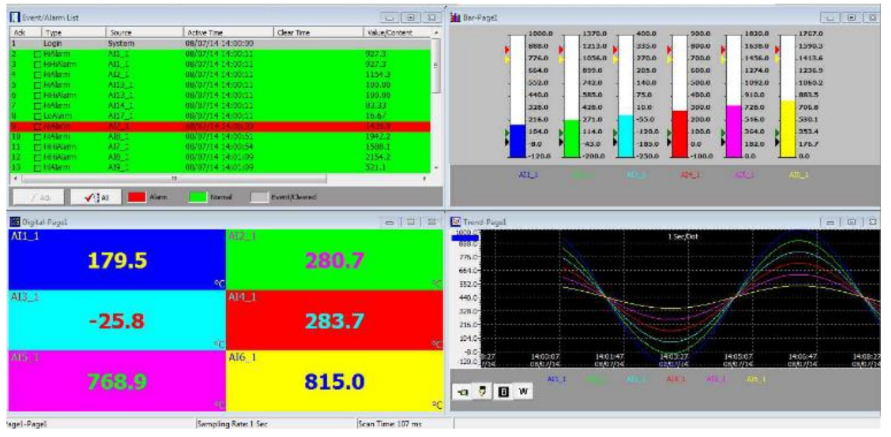
Task: Click AI4_1 label under bar graph
Action: click(690, 175)
